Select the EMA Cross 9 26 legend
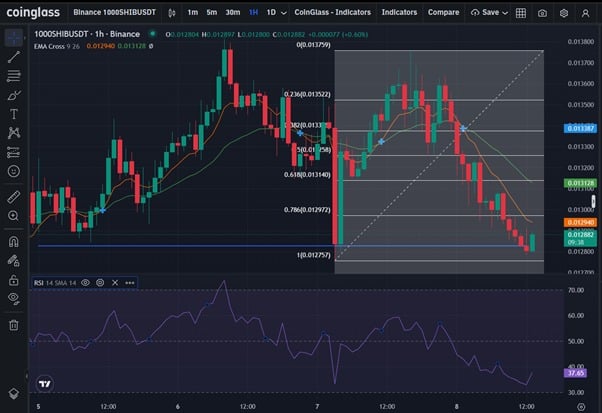 tap(57, 46)
